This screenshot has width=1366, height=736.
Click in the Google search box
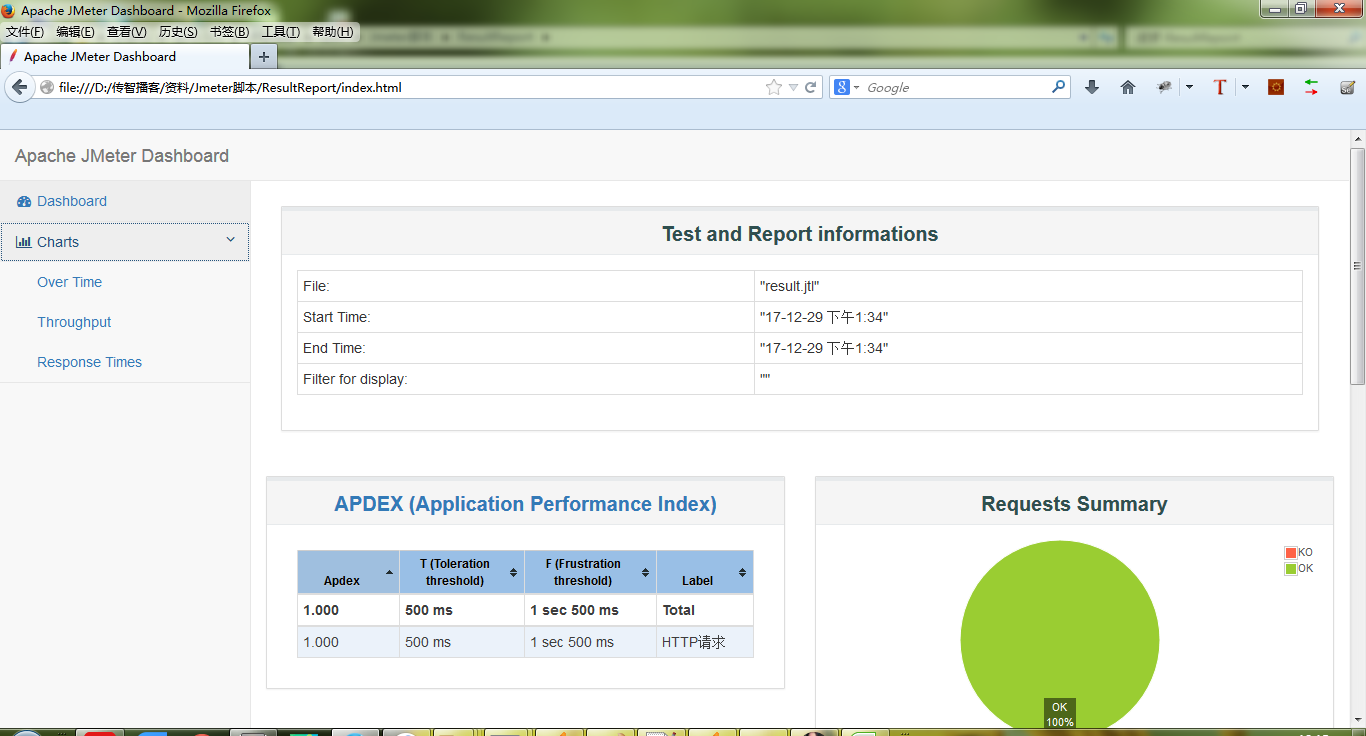tap(955, 87)
